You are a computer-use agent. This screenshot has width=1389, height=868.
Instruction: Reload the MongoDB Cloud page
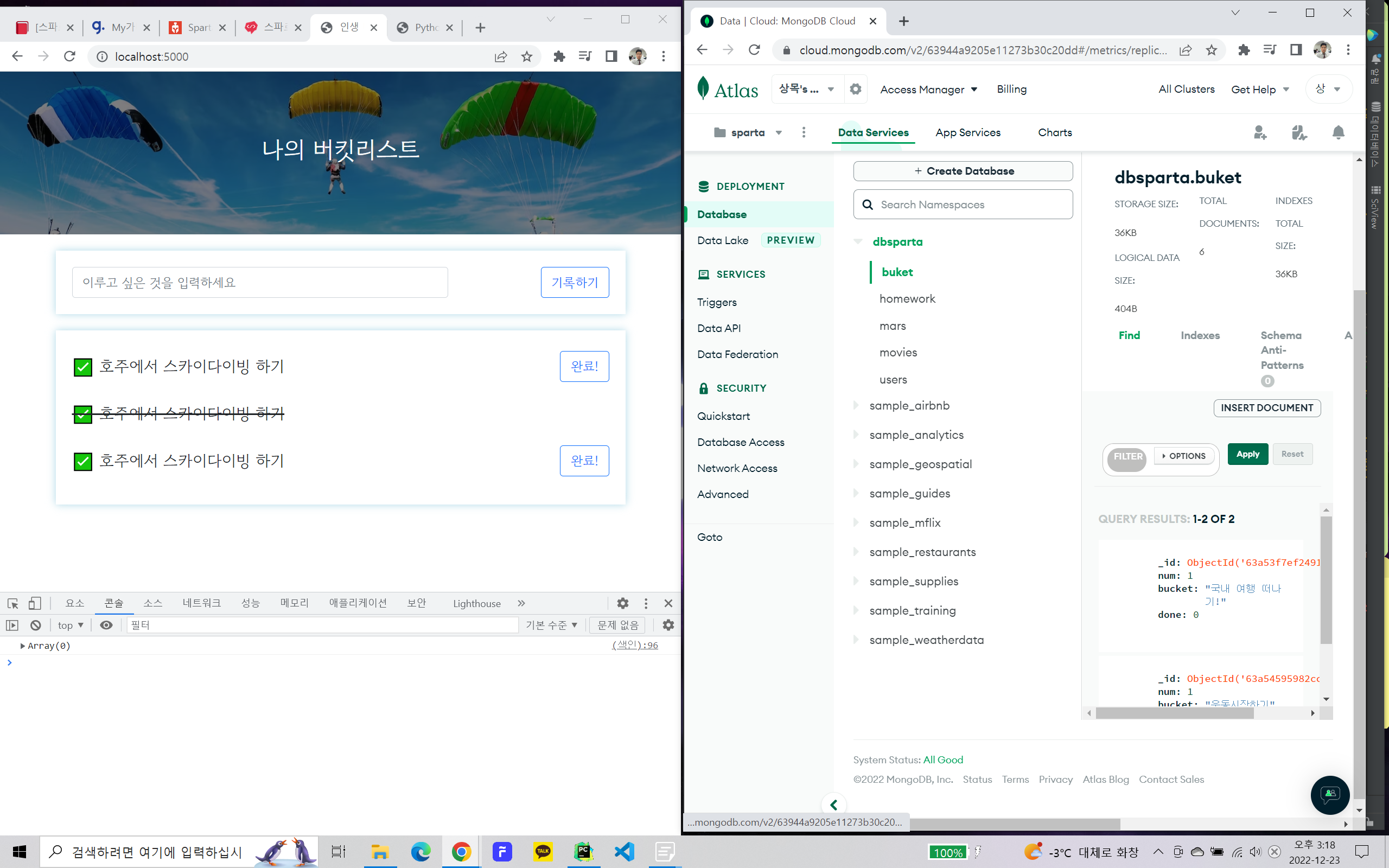pyautogui.click(x=754, y=50)
